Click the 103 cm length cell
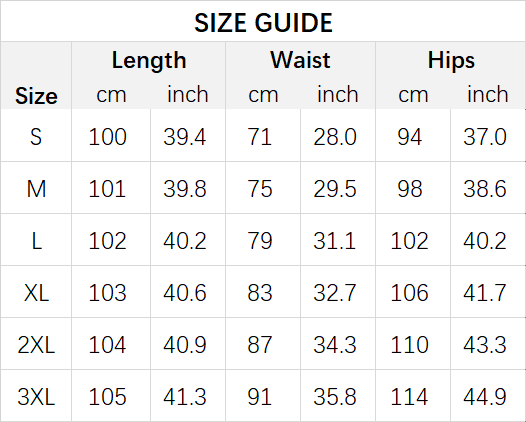Screen dimensions: 526x422 click(107, 293)
